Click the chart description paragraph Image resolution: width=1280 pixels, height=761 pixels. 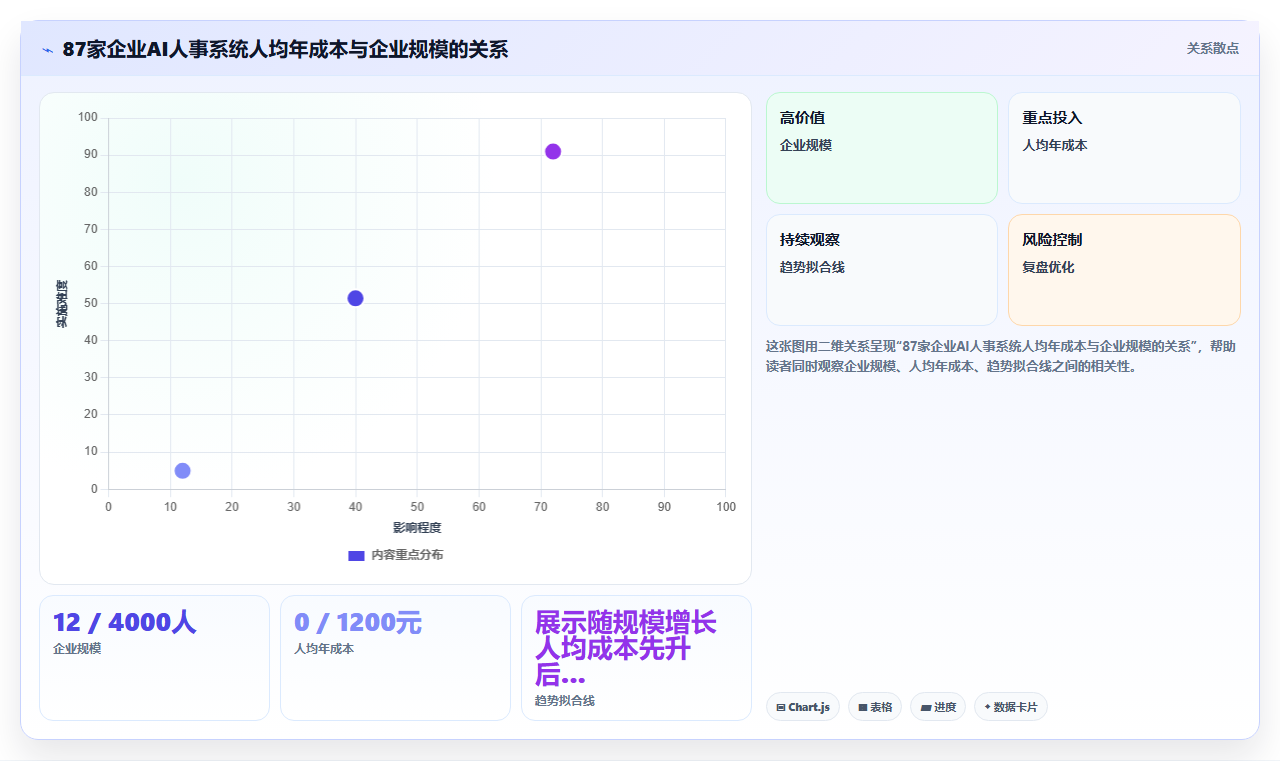click(x=1001, y=356)
